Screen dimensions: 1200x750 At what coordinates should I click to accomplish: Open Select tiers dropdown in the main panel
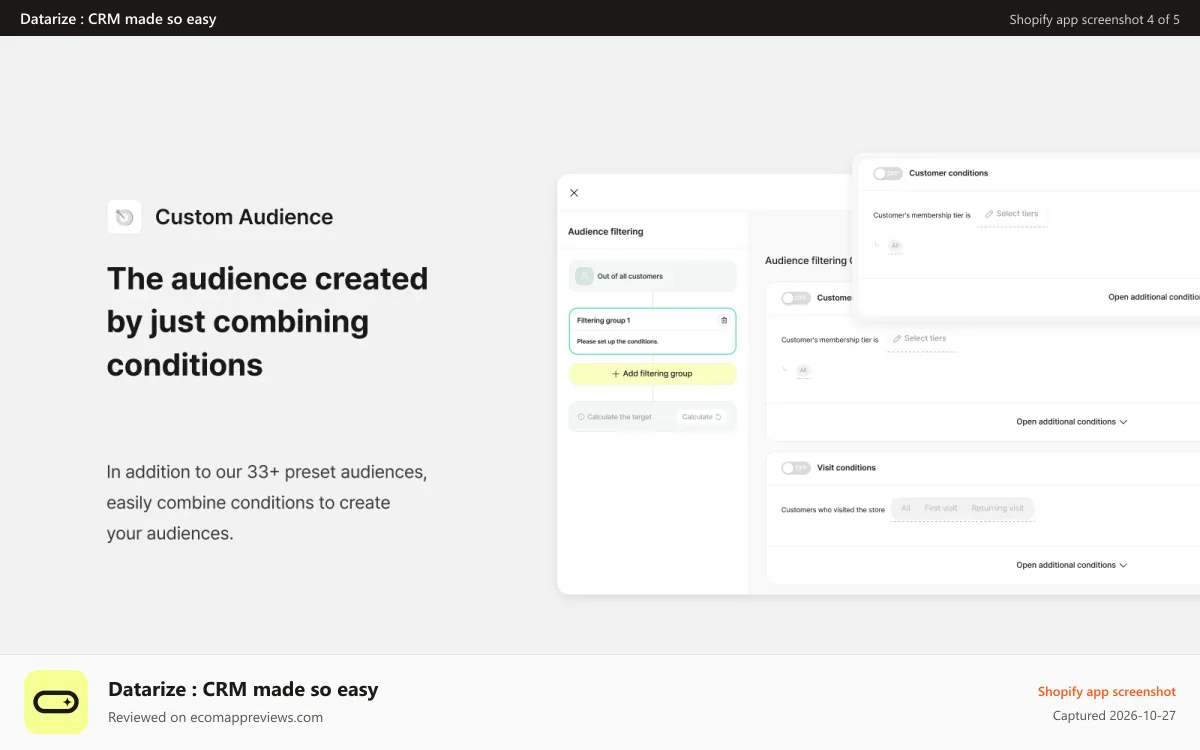(920, 339)
